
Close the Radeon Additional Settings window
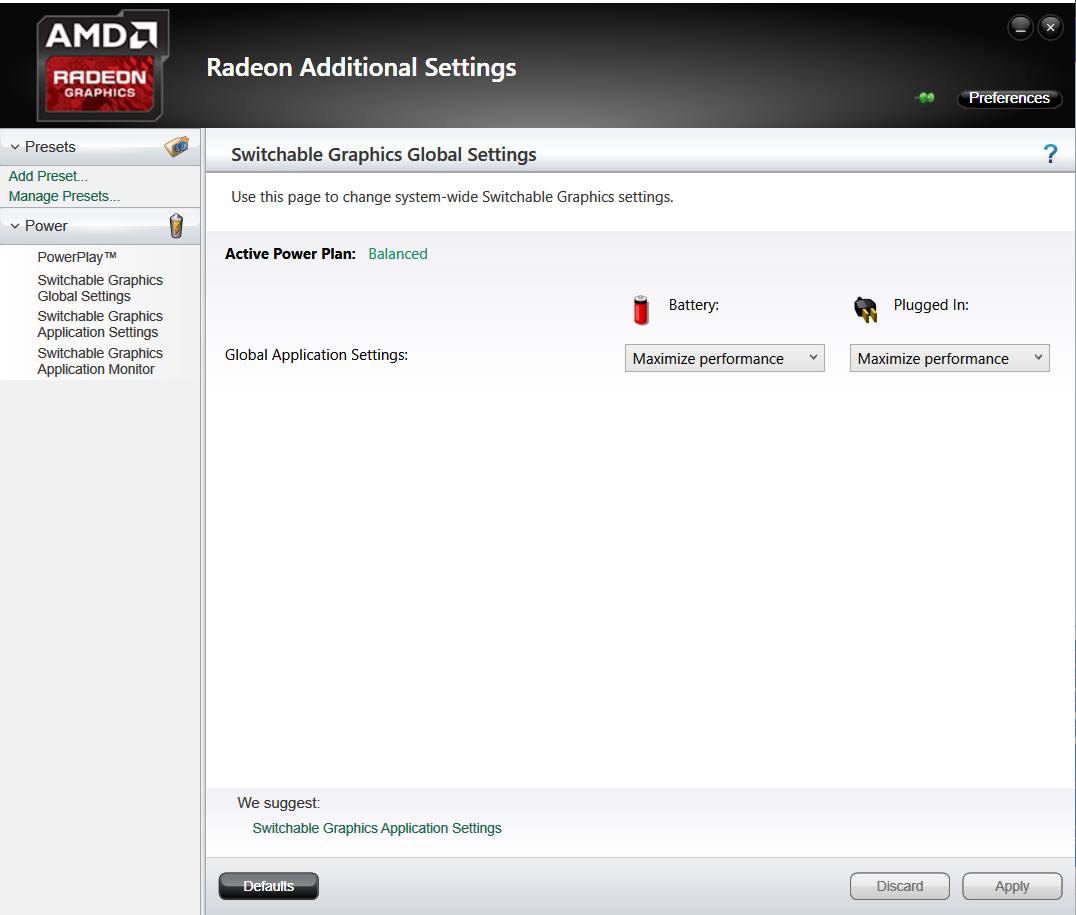pyautogui.click(x=1051, y=27)
